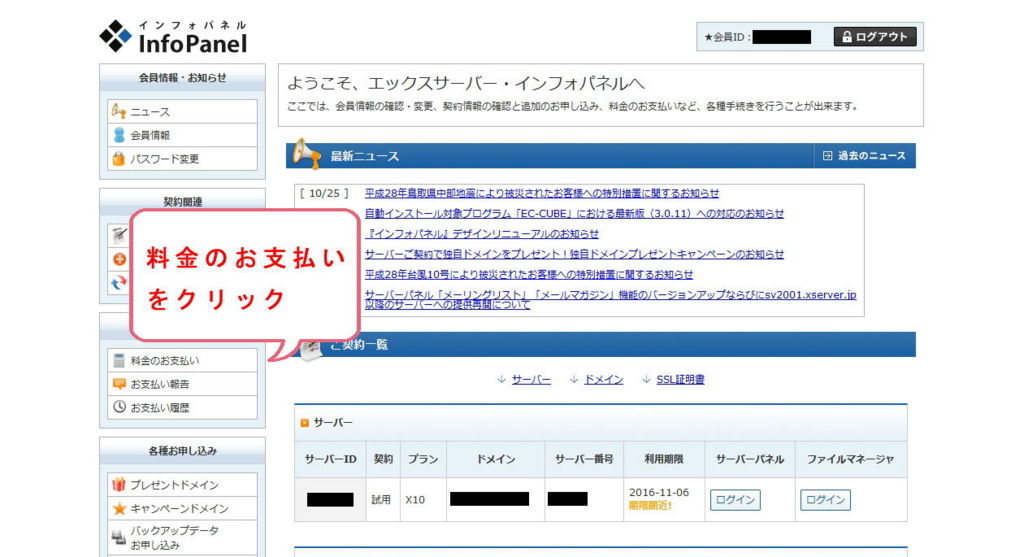Jump to サーバー contract section link

point(530,379)
